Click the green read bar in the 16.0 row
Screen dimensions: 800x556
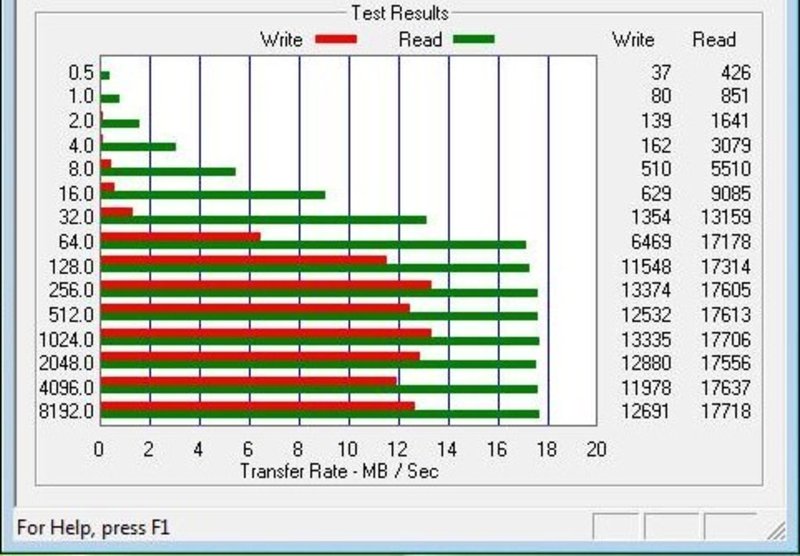213,195
